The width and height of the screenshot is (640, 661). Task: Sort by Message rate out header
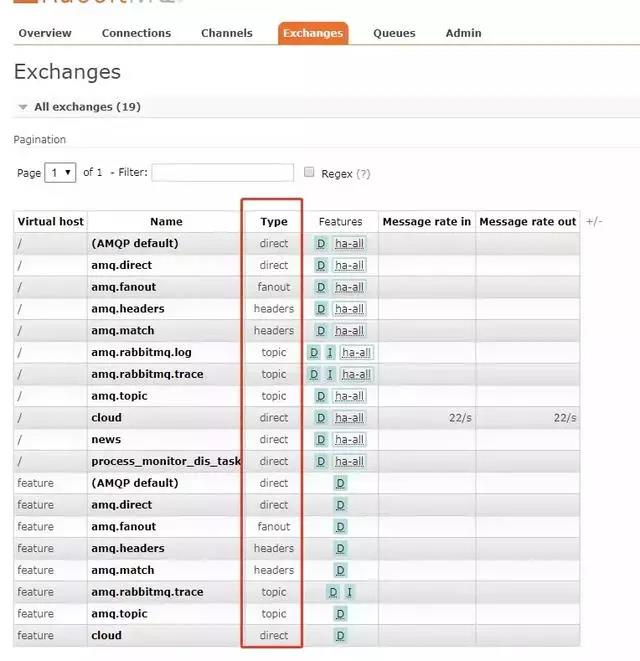point(527,221)
